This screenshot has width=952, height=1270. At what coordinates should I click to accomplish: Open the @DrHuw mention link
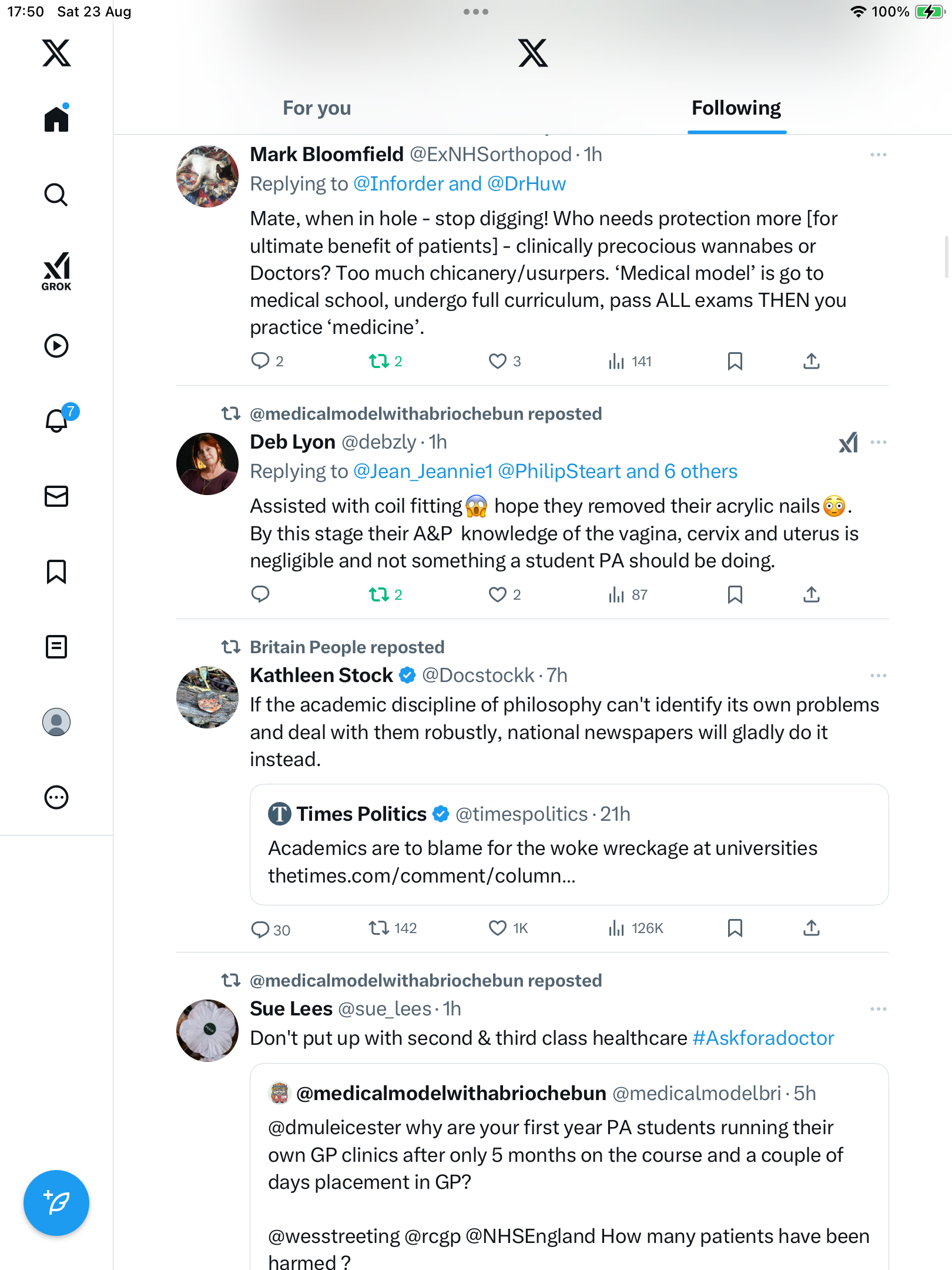(x=527, y=184)
